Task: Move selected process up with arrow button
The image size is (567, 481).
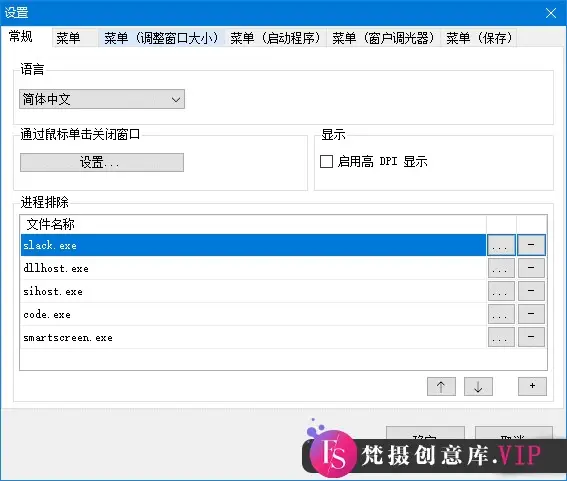Action: click(x=441, y=387)
